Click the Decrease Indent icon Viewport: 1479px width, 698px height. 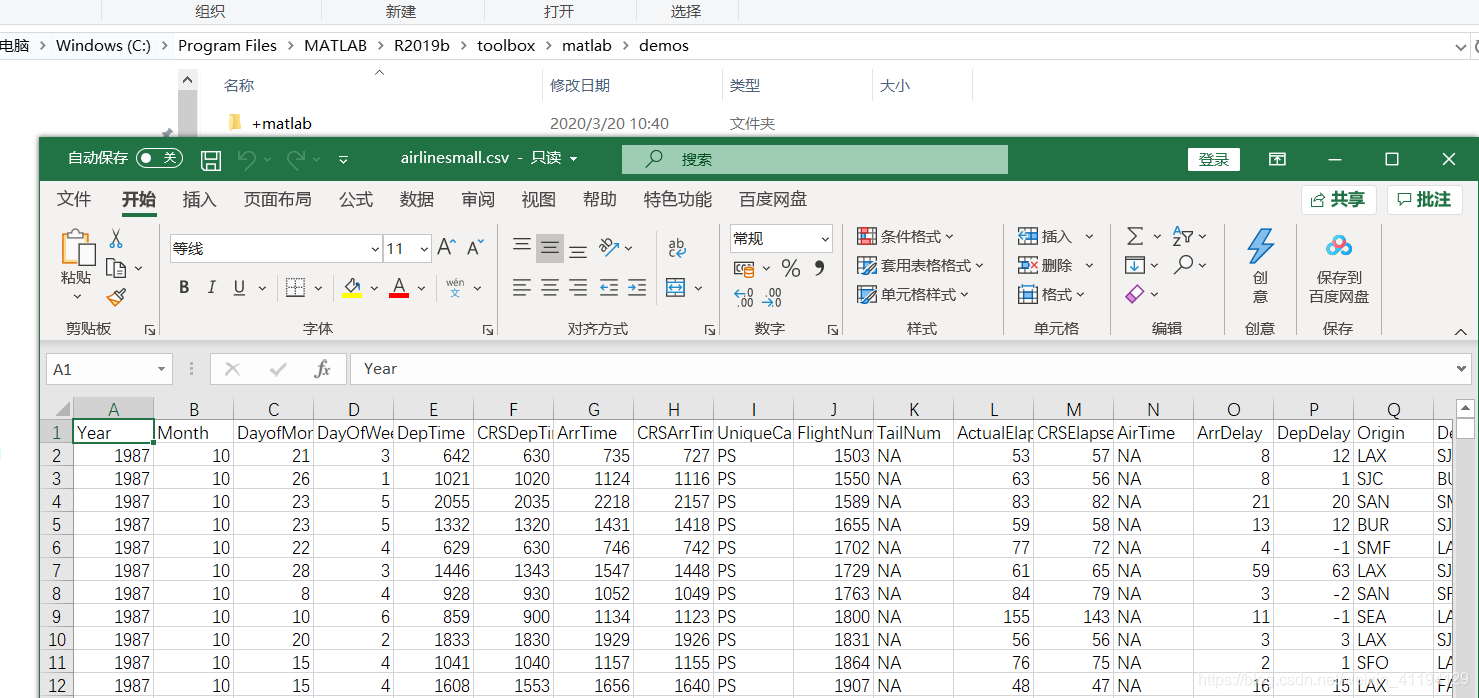point(608,288)
